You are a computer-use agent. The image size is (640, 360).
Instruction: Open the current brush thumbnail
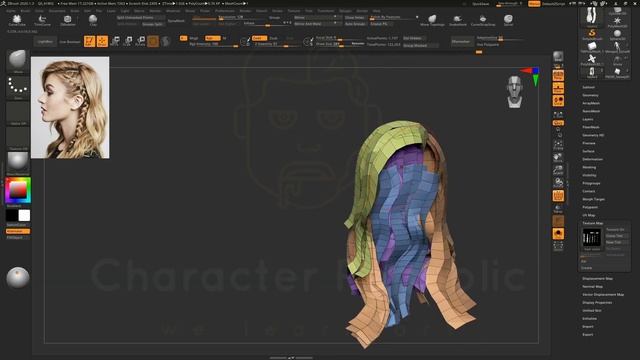(x=18, y=61)
